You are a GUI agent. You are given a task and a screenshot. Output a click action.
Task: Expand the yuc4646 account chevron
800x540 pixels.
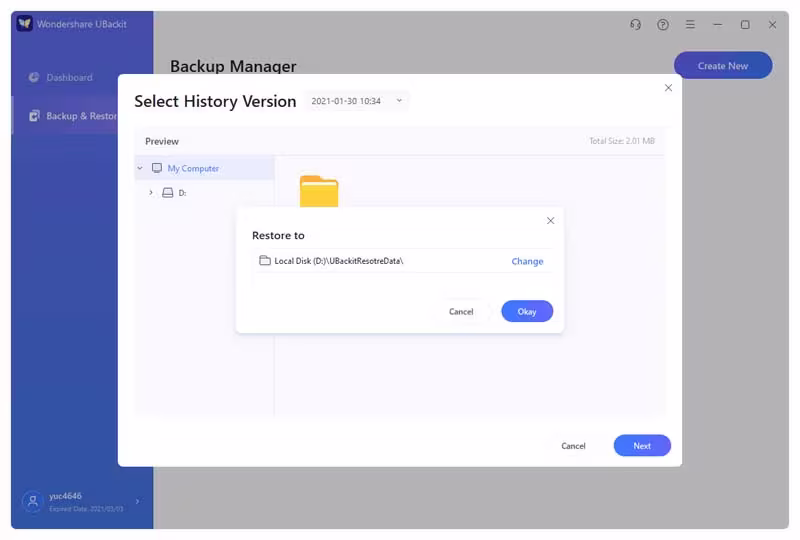[x=137, y=501]
